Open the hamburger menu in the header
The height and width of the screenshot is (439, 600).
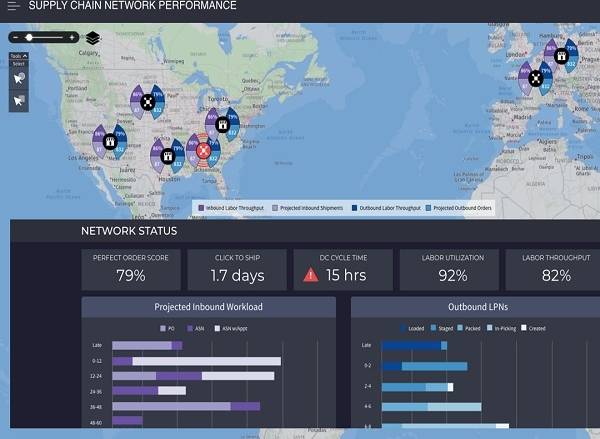(x=14, y=7)
